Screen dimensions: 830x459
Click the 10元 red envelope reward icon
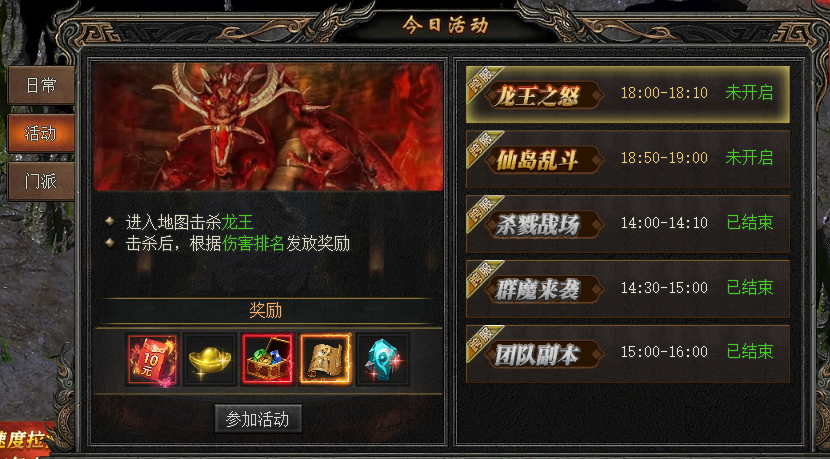point(152,359)
